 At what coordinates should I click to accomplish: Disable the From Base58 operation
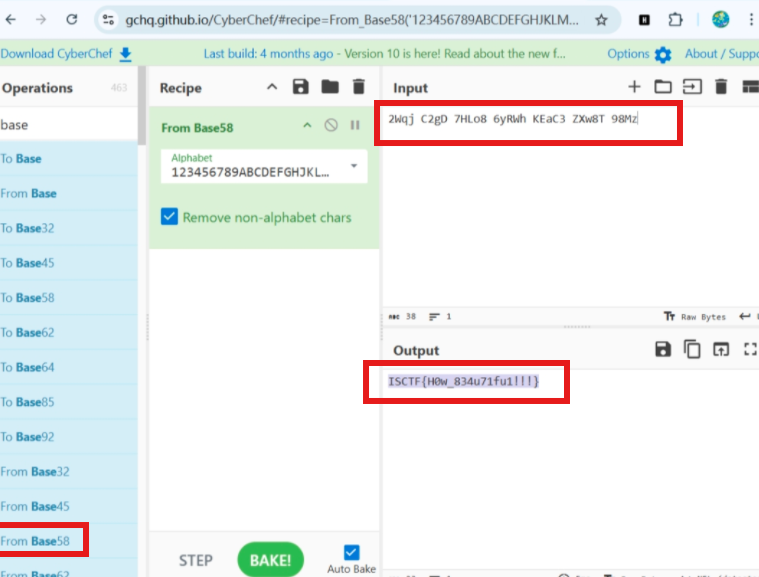[x=331, y=126]
